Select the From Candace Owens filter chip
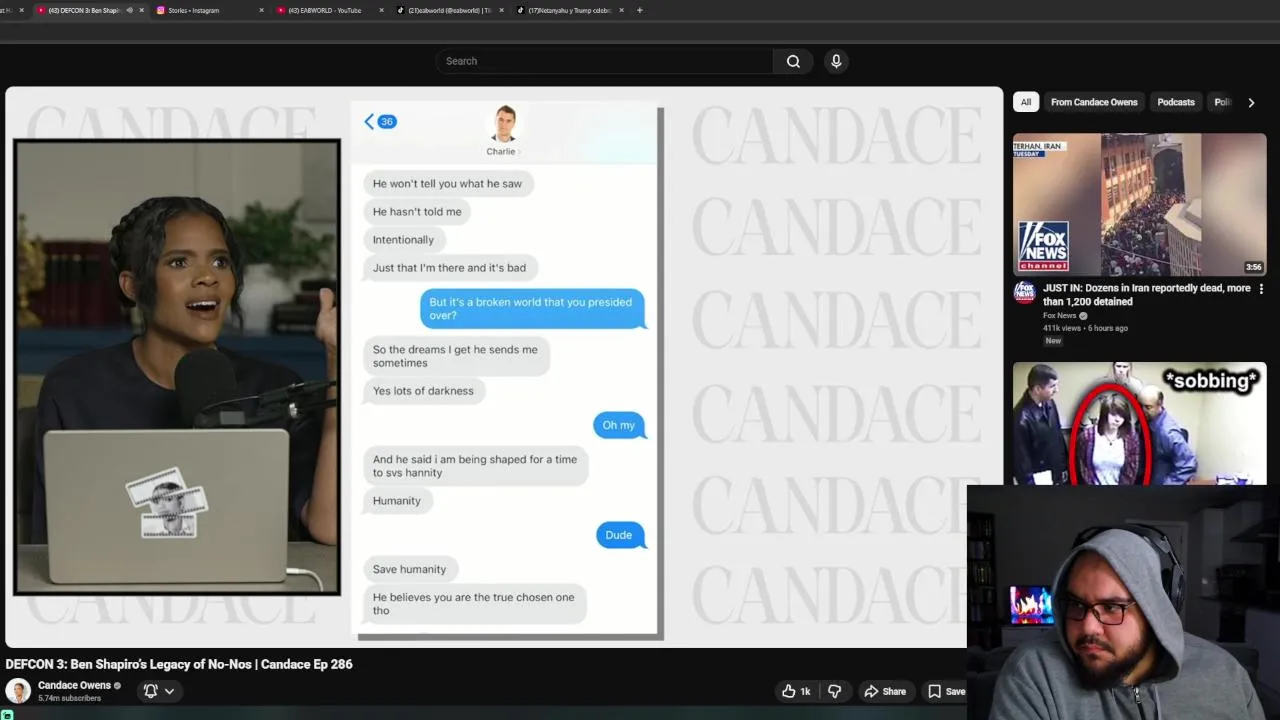This screenshot has height=720, width=1280. click(1094, 102)
